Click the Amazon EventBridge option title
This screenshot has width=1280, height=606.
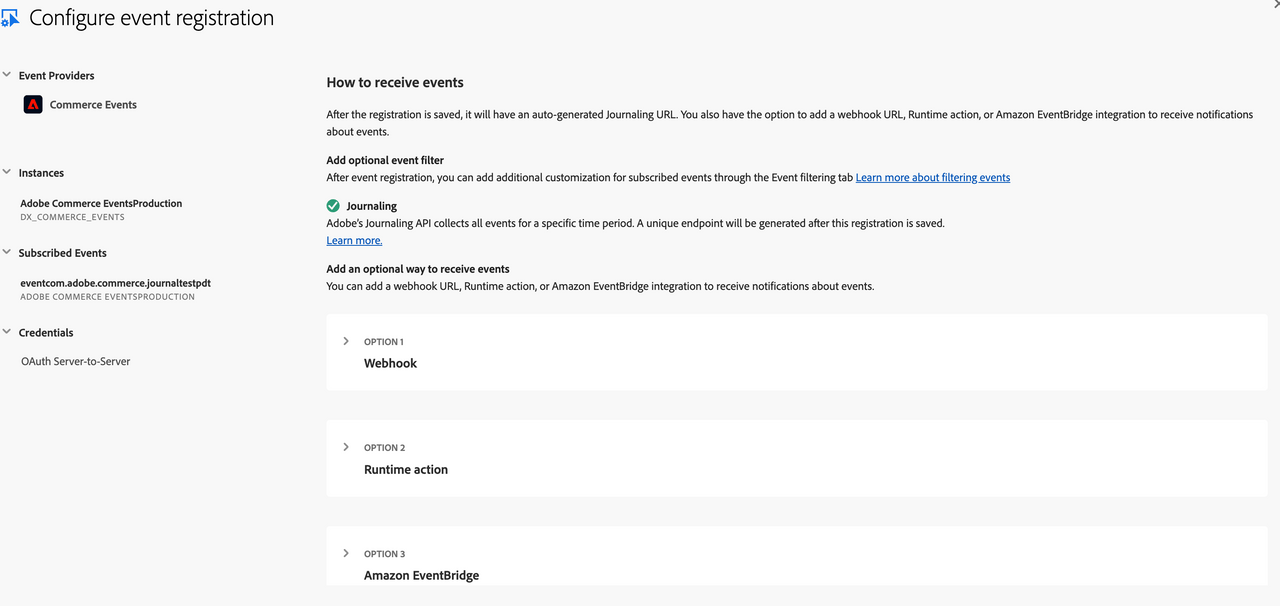tap(421, 575)
